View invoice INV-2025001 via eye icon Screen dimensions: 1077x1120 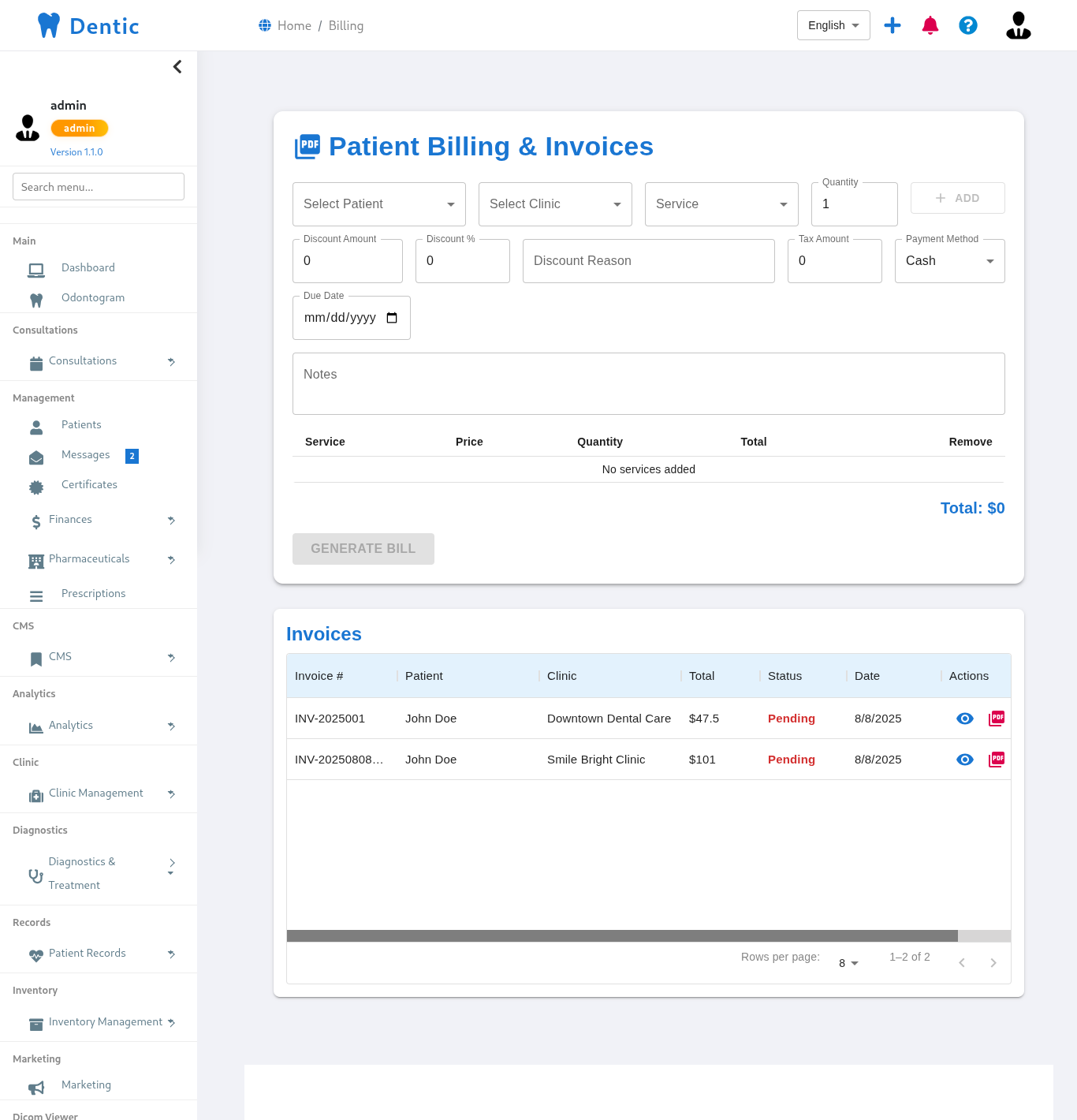965,719
